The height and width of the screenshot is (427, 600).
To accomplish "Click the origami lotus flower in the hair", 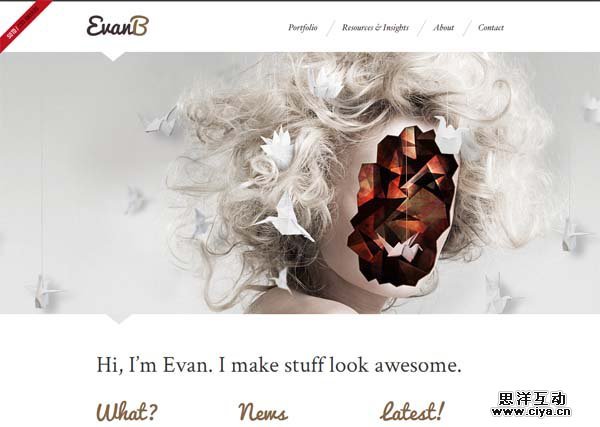I will [279, 148].
